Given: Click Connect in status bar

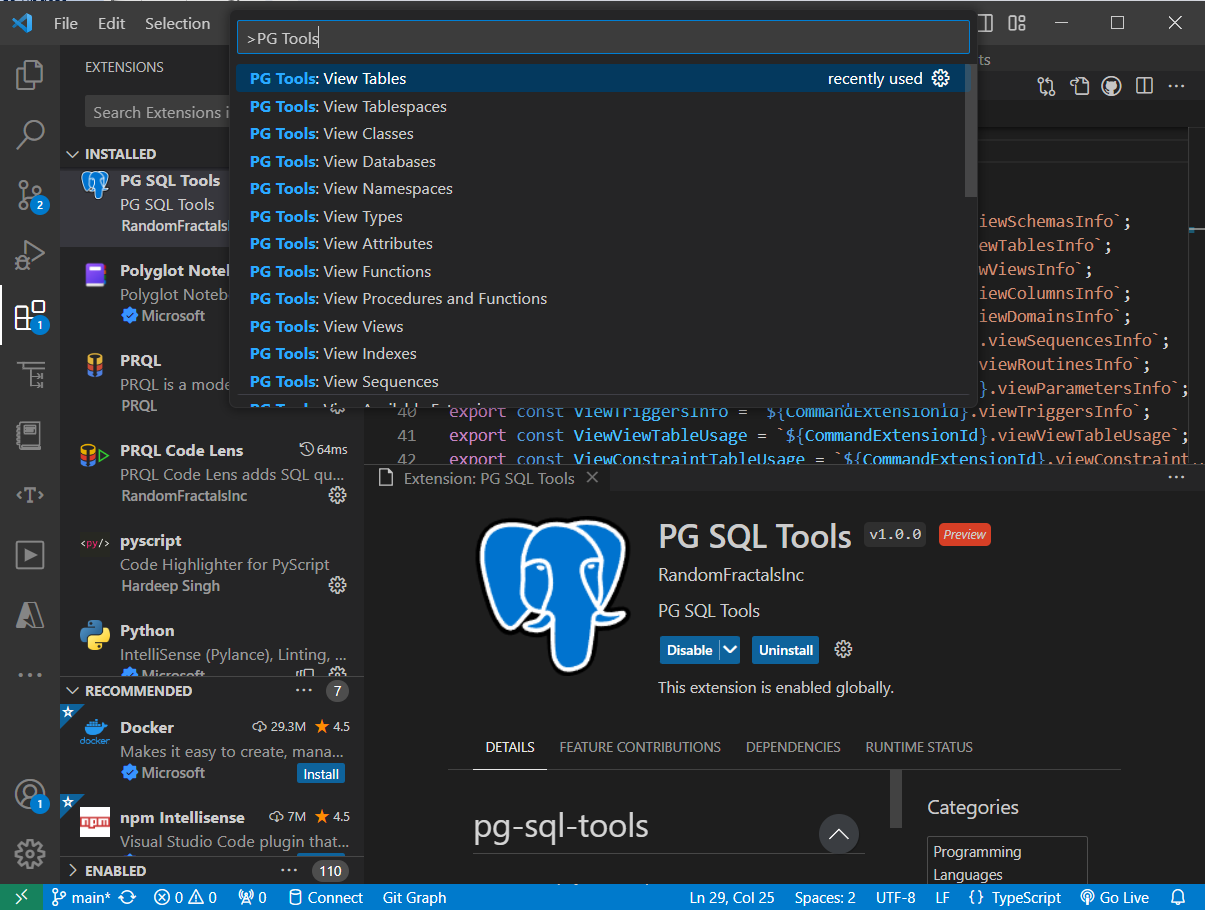Looking at the screenshot, I should pos(325,897).
